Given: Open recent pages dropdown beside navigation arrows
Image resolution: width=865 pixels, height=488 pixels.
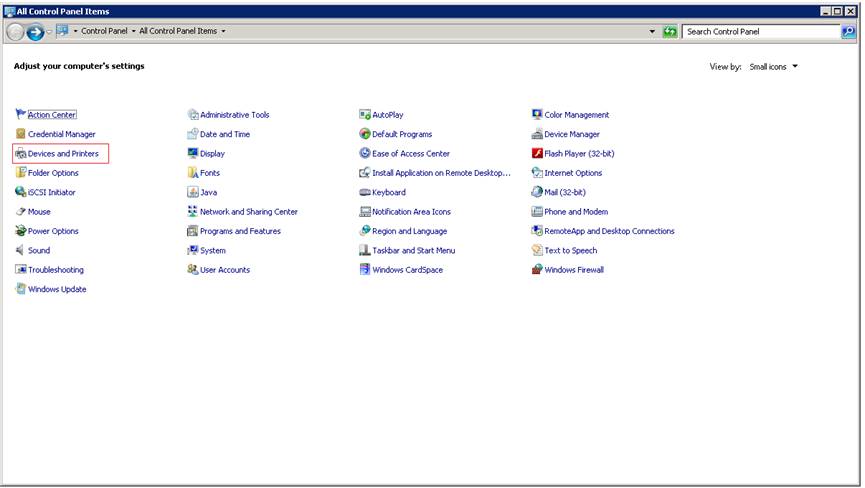Looking at the screenshot, I should [x=50, y=31].
